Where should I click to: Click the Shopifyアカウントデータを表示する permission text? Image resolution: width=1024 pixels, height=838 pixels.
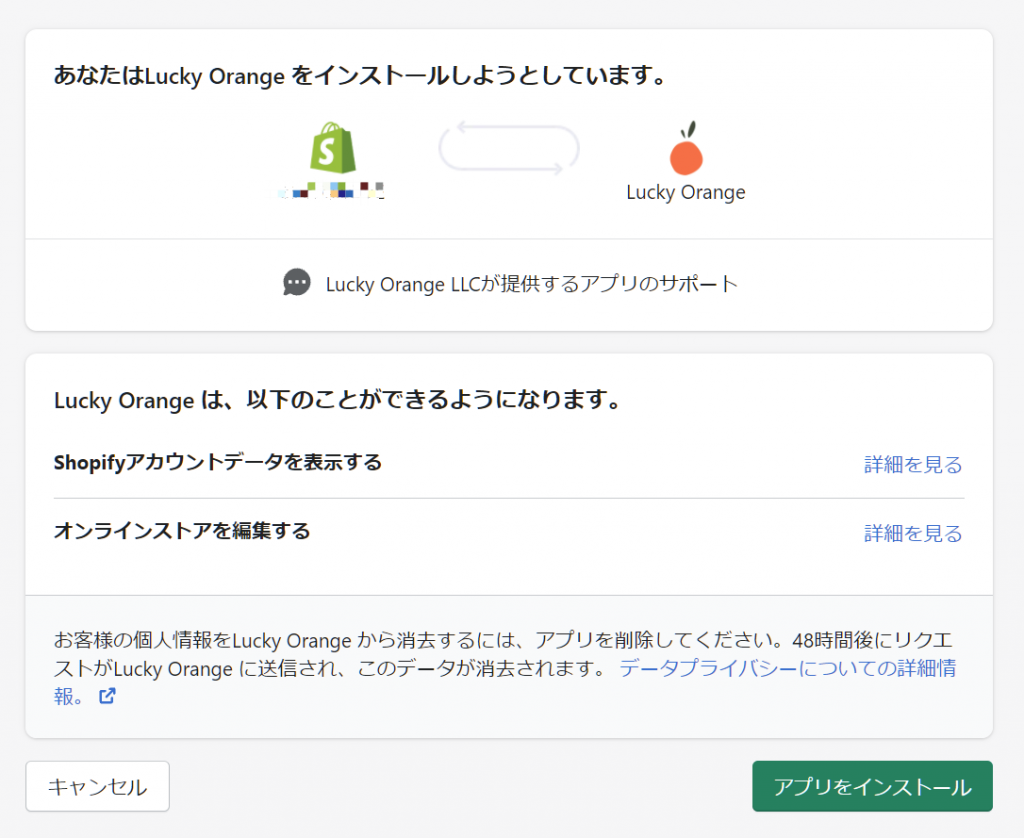tap(217, 462)
